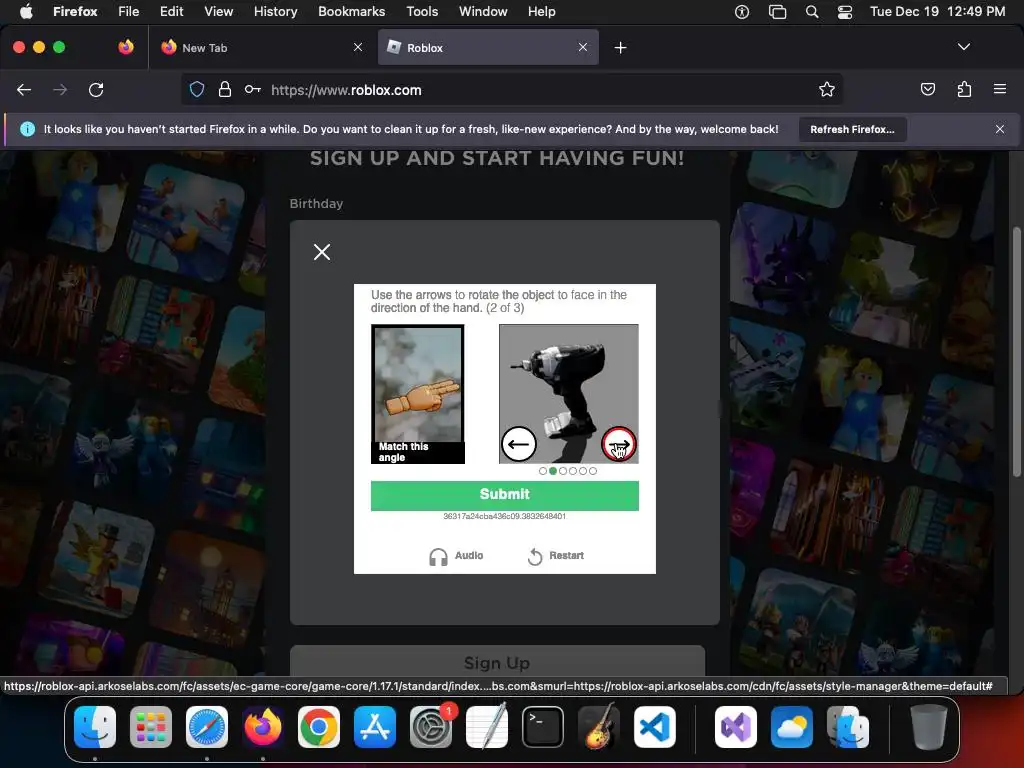Select the first rotation position dot
Image resolution: width=1024 pixels, height=768 pixels.
coord(543,471)
